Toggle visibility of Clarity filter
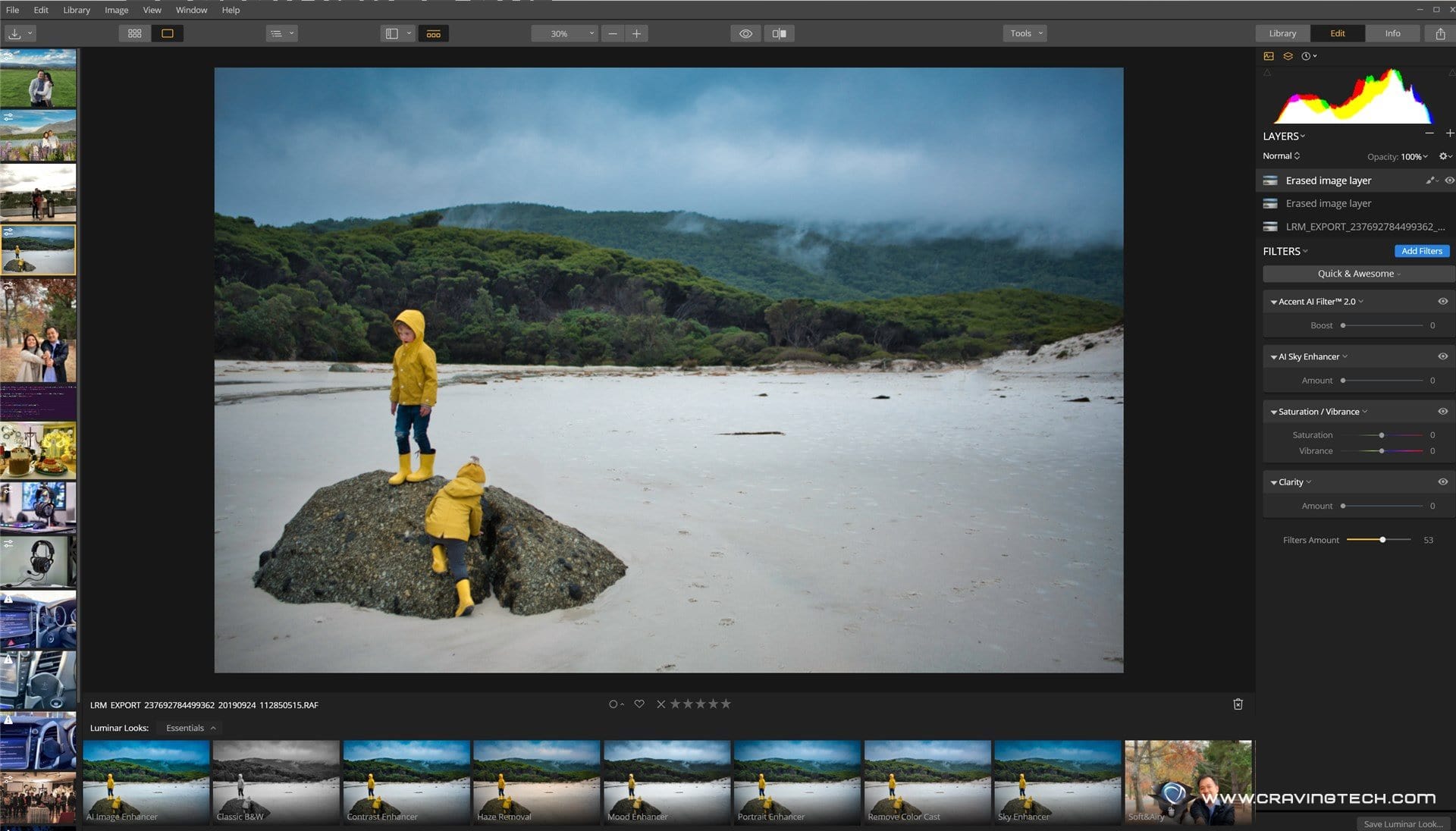This screenshot has height=831, width=1456. point(1442,482)
